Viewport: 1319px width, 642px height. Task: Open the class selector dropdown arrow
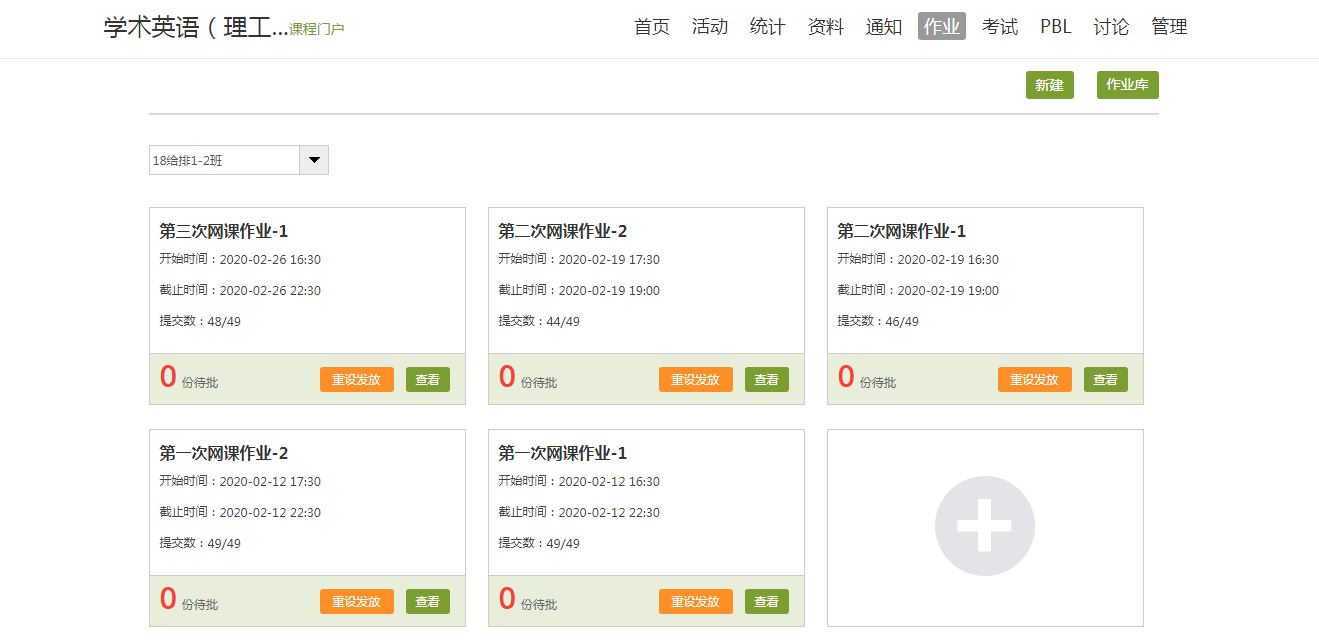pos(314,160)
